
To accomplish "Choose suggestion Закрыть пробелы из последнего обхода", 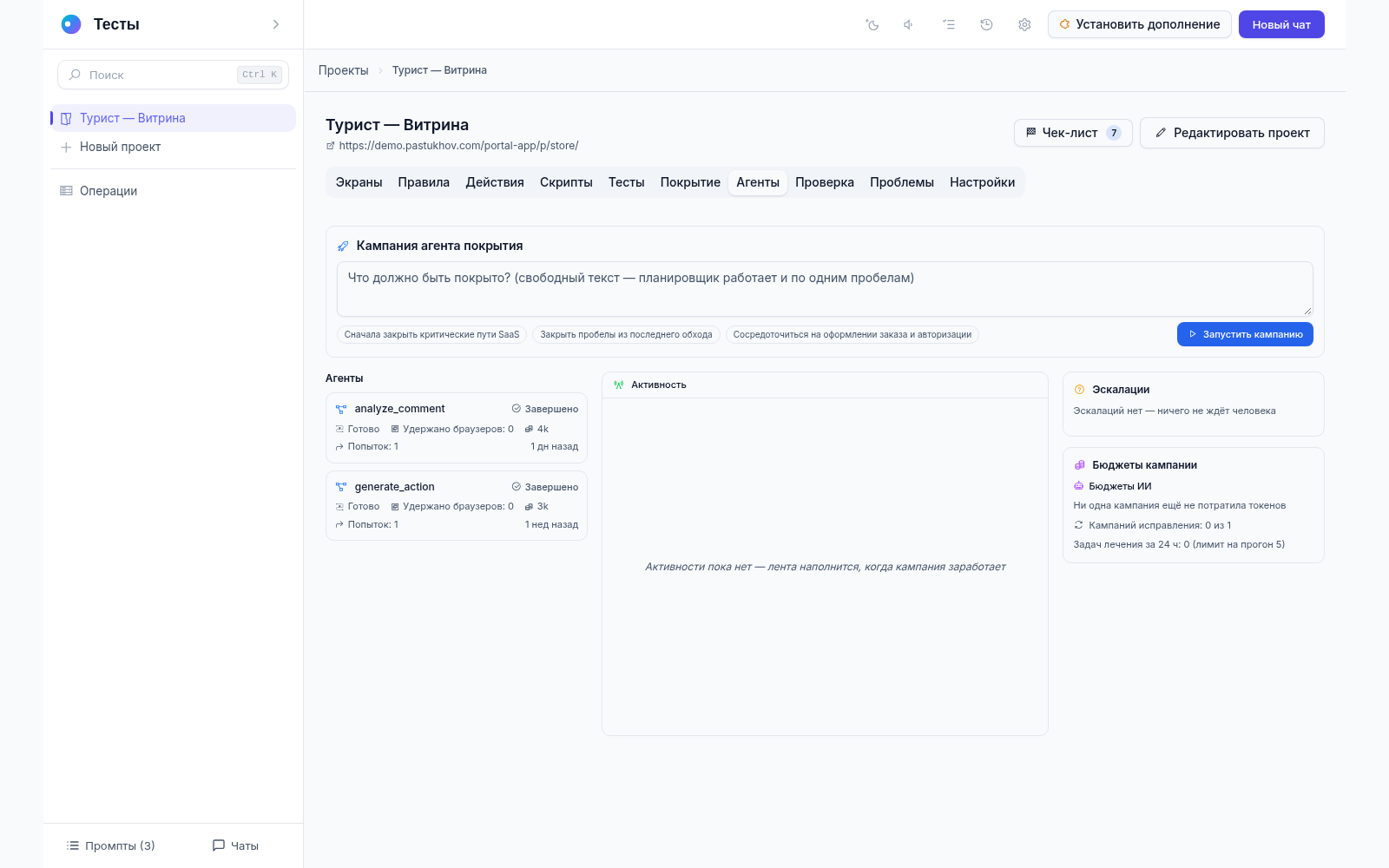I will pos(626,334).
